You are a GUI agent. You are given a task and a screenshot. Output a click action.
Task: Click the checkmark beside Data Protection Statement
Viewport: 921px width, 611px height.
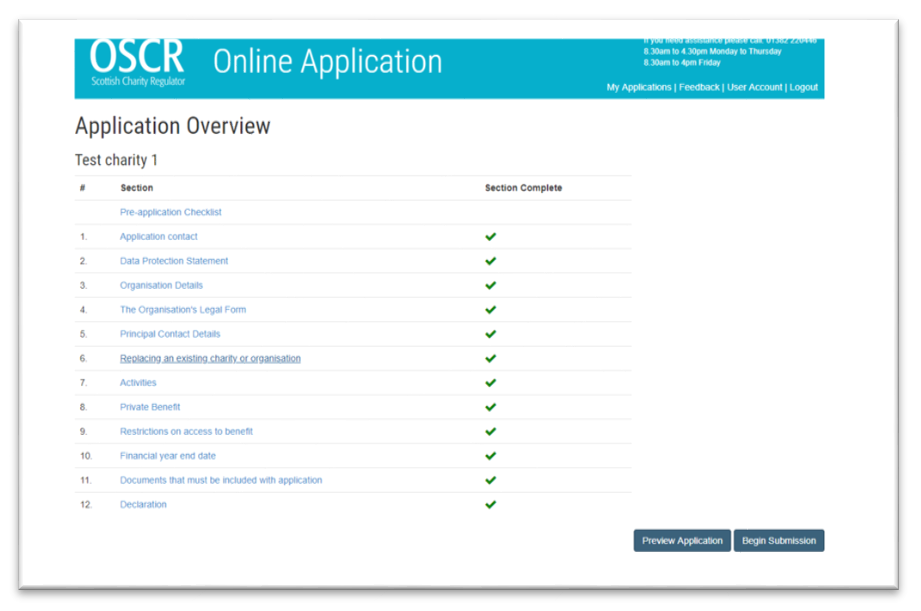(490, 260)
